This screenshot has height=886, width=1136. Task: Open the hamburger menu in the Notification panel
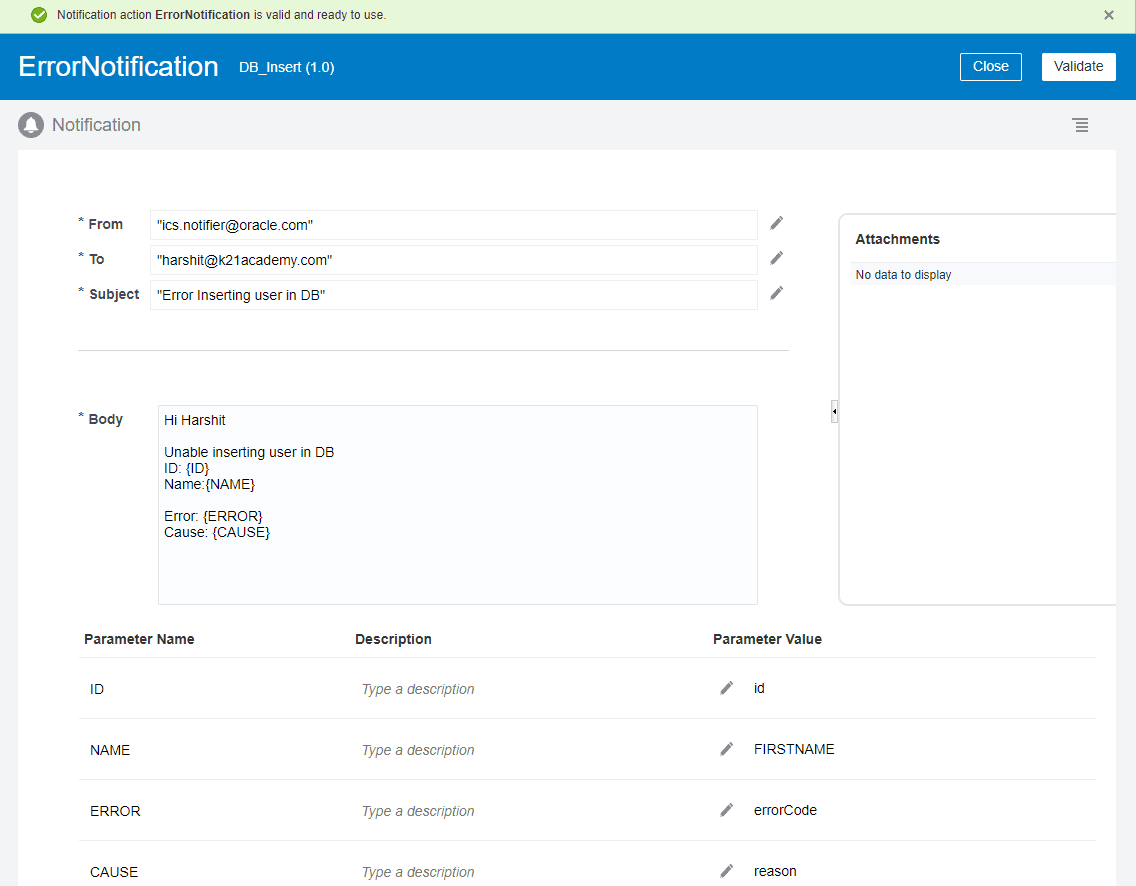click(1080, 125)
